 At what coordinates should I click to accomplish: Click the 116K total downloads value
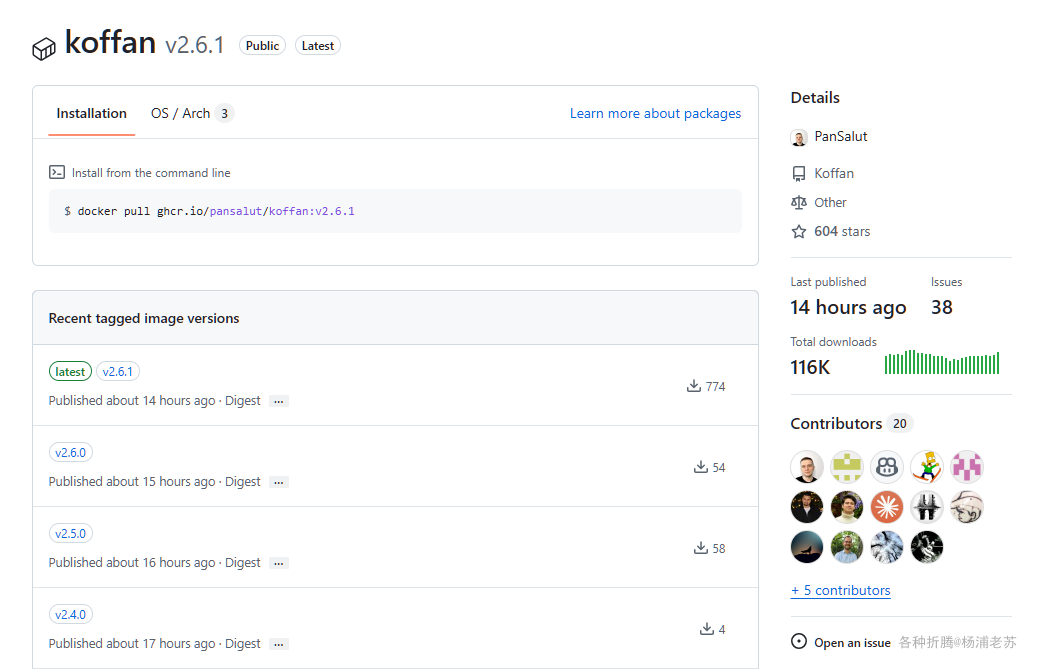point(810,367)
